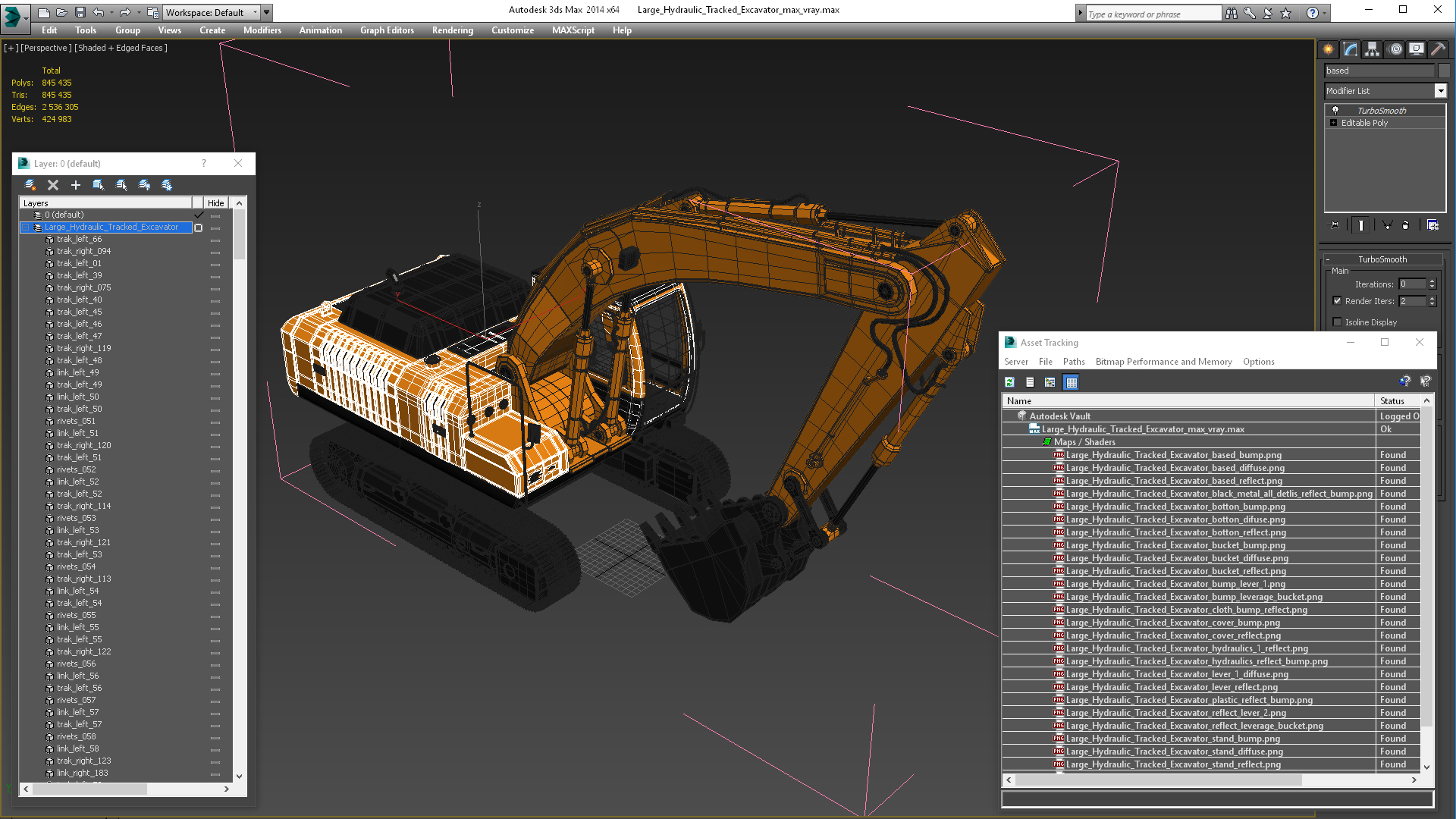Click the Layer dialog vertical scrollbar thumb
Image resolution: width=1456 pixels, height=819 pixels.
pyautogui.click(x=240, y=235)
